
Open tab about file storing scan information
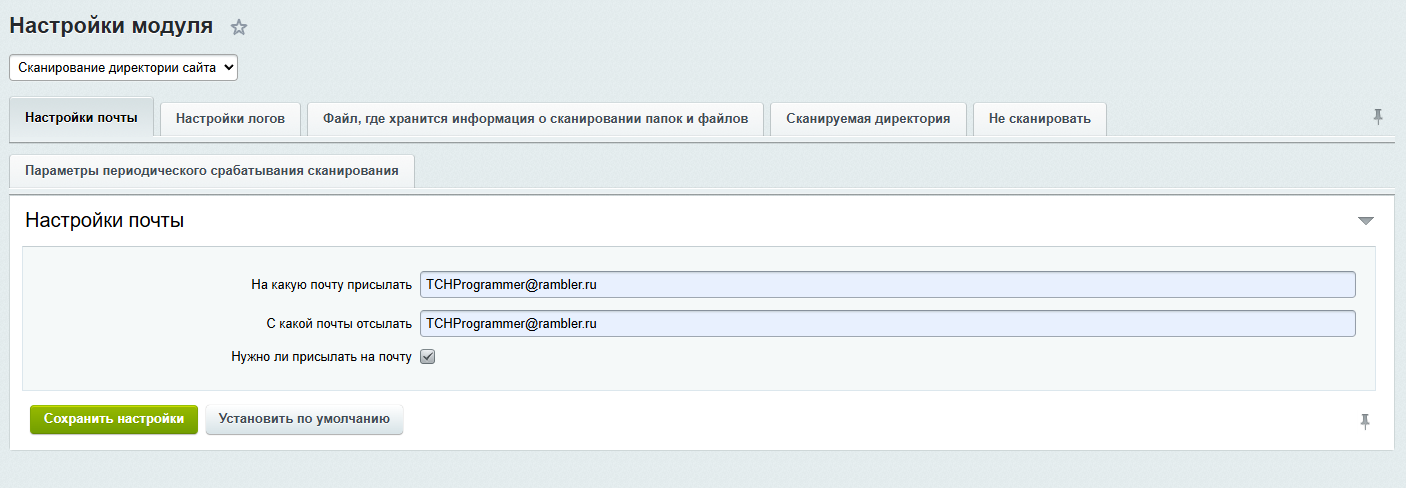[x=535, y=118]
